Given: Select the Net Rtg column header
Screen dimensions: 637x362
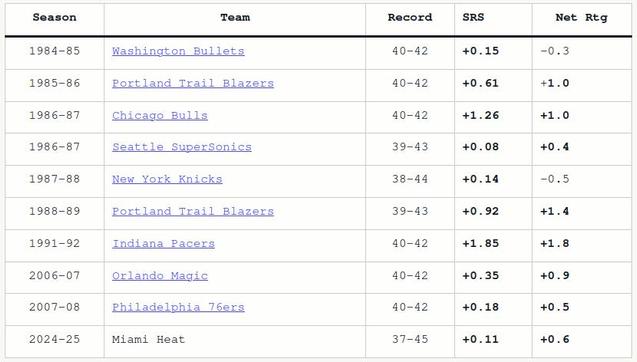Looking at the screenshot, I should coord(581,17).
